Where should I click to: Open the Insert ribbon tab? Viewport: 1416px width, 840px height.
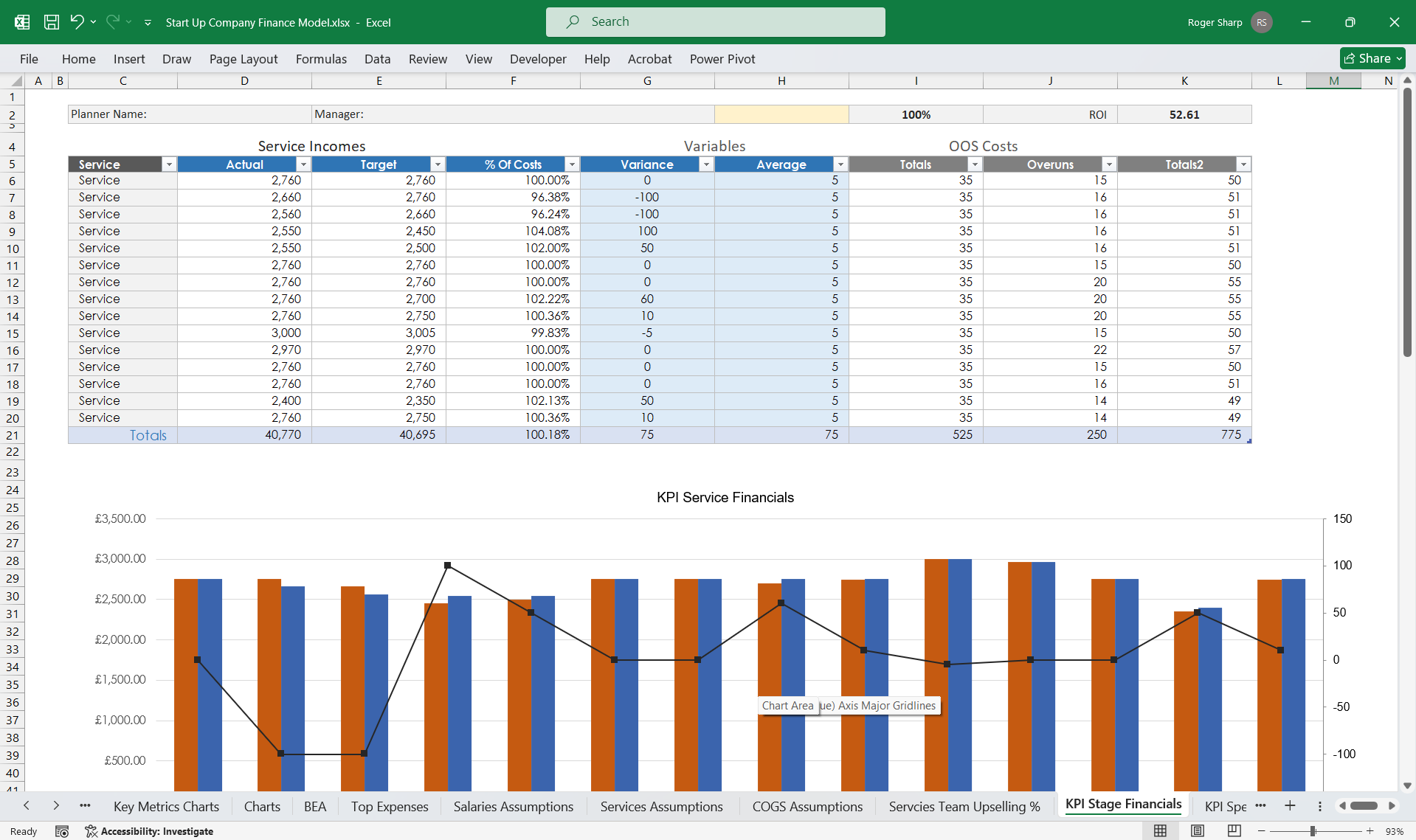click(x=129, y=59)
